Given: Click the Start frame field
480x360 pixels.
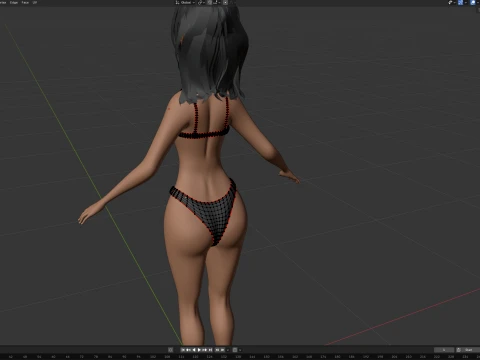Looking at the screenshot, I should pos(471,350).
